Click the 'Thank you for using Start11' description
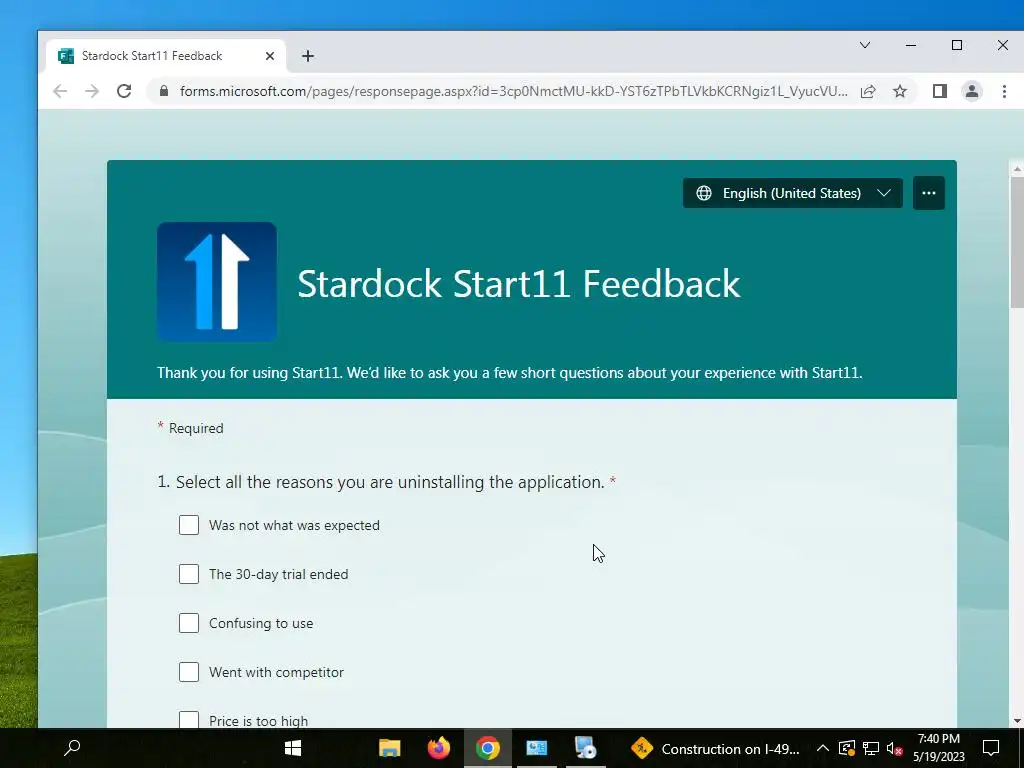Screen dimensions: 1024x768 pyautogui.click(x=509, y=373)
